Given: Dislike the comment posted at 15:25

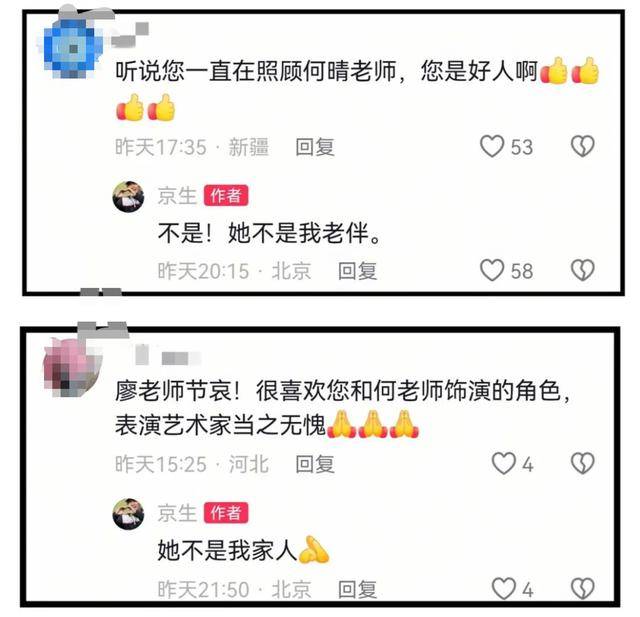Looking at the screenshot, I should [582, 464].
